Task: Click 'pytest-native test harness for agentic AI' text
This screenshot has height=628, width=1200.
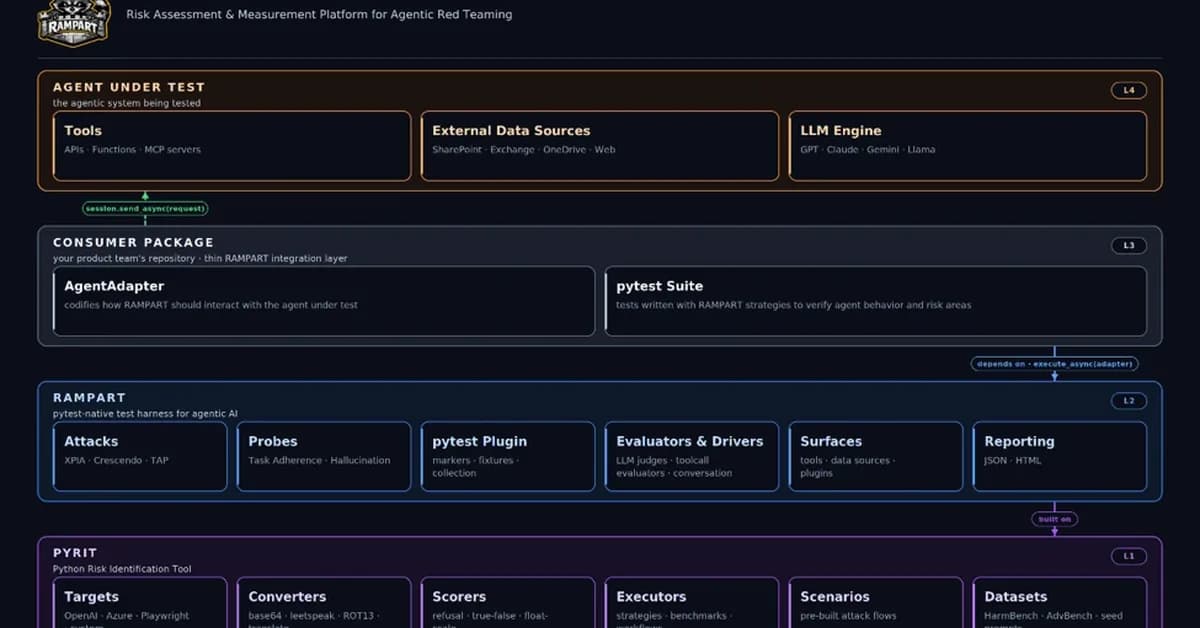Action: pyautogui.click(x=145, y=414)
